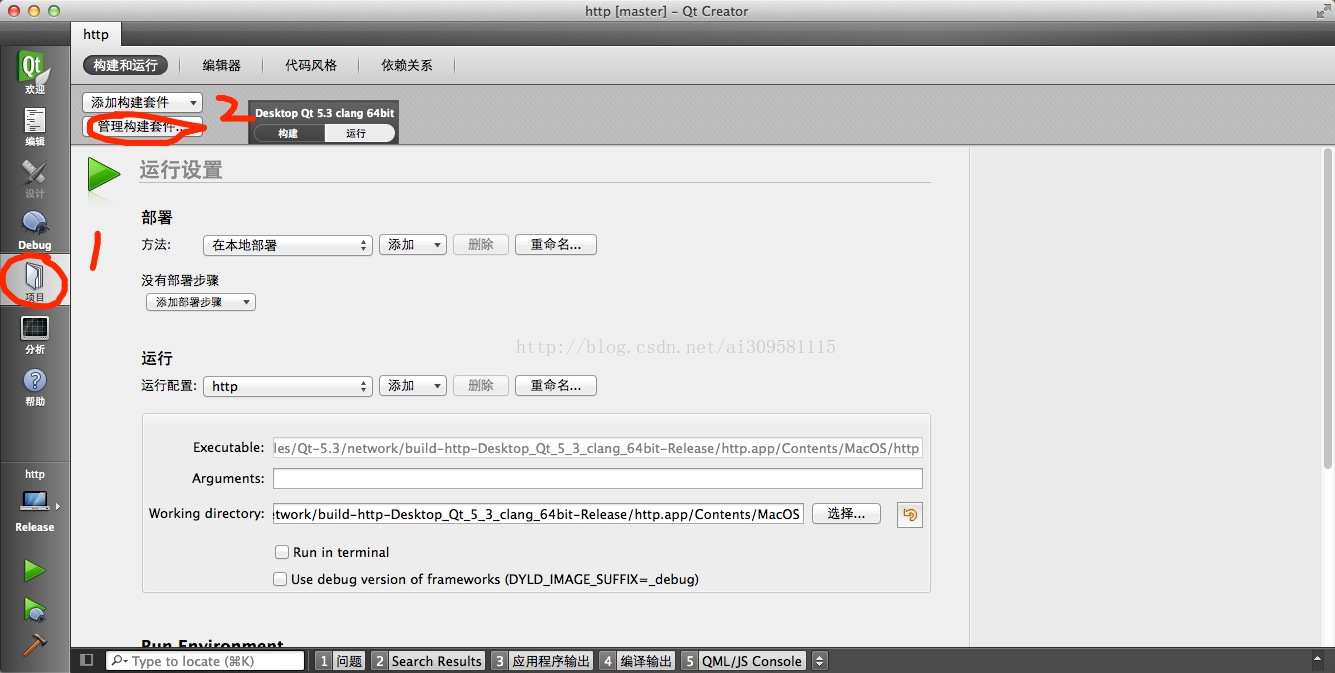Click the fullscreen icon in title bar
This screenshot has width=1335, height=673.
tap(1322, 11)
